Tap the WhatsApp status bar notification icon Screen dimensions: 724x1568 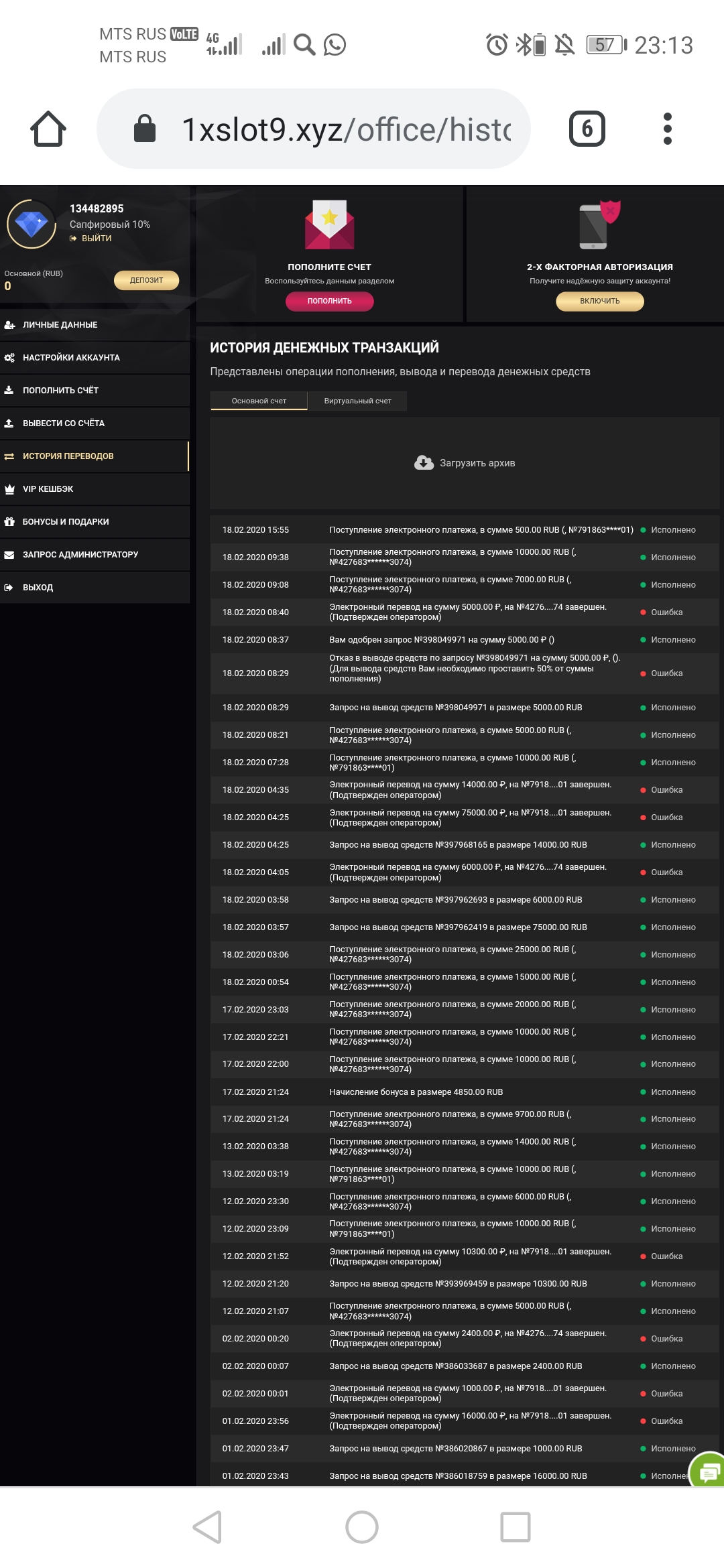tap(335, 45)
